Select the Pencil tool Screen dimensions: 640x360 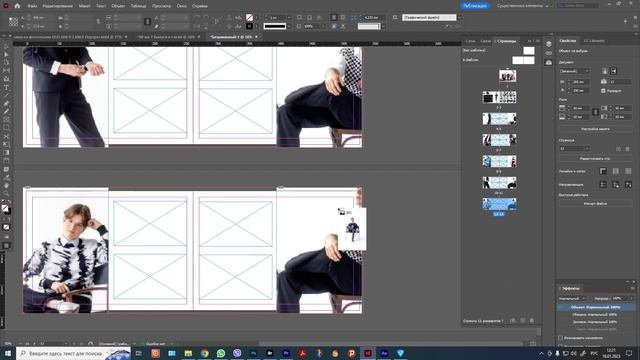6,111
